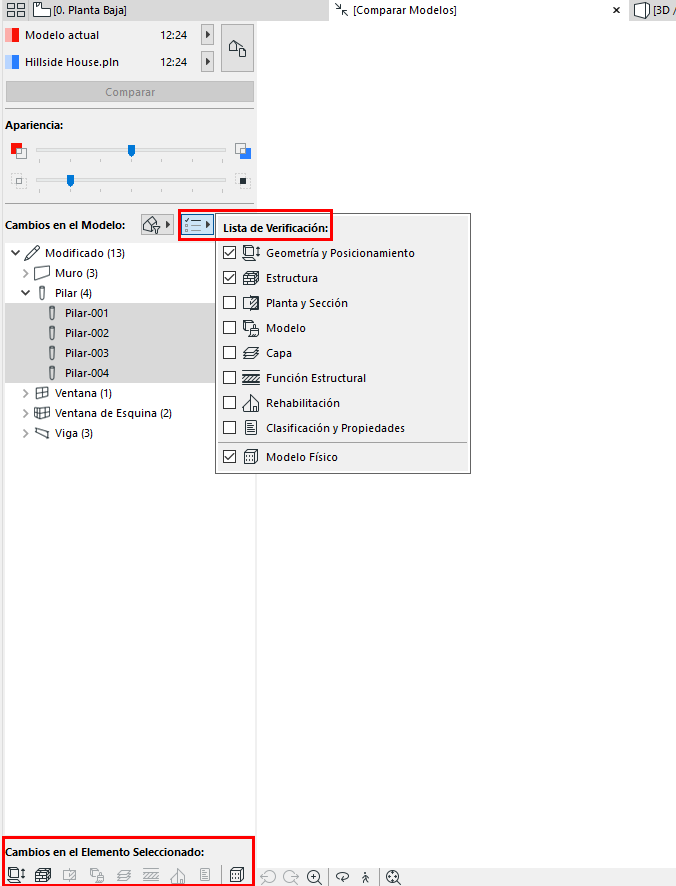Image resolution: width=676 pixels, height=886 pixels.
Task: Click bottom classification and properties icon
Action: pyautogui.click(x=205, y=875)
